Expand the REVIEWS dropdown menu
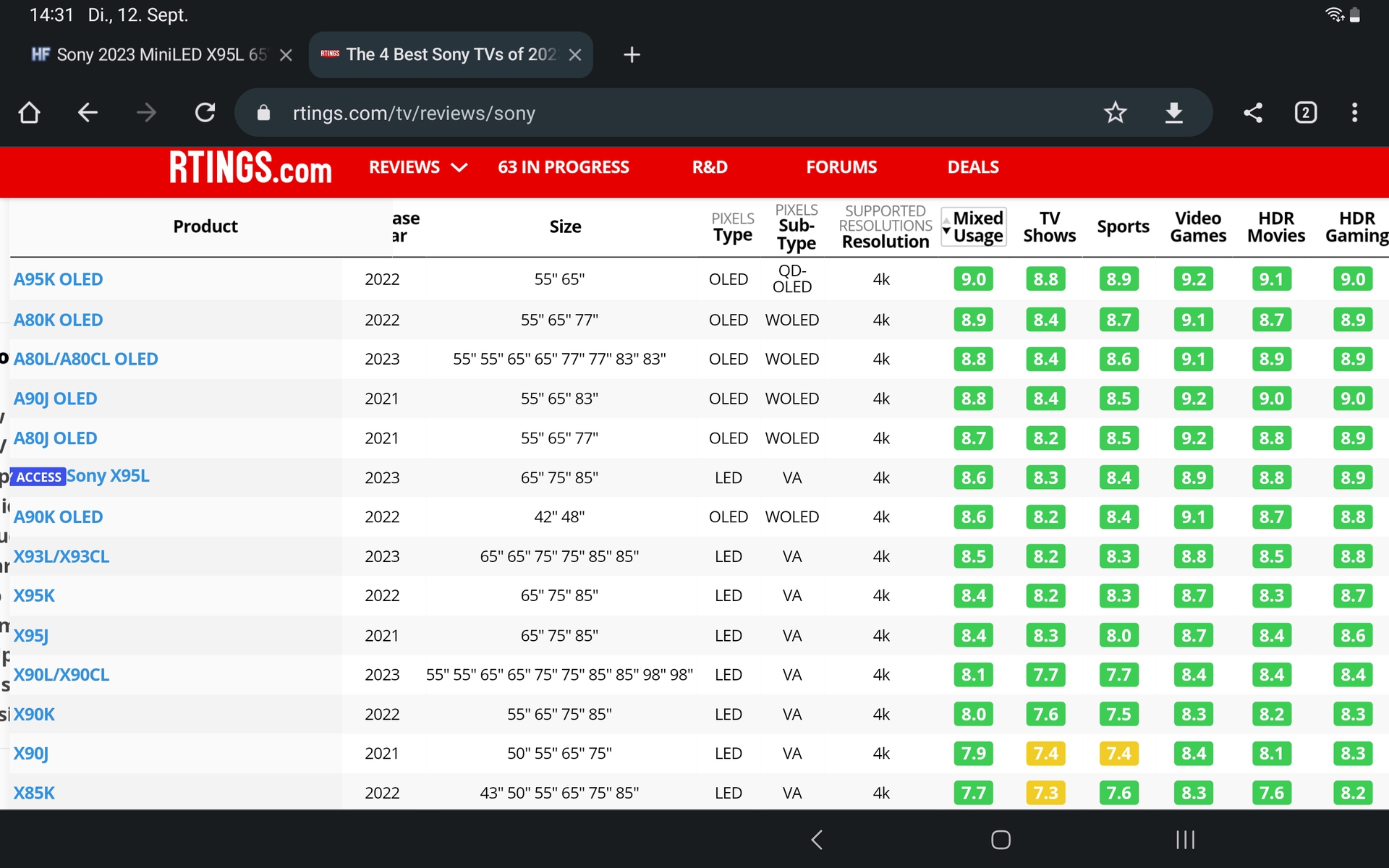This screenshot has height=868, width=1389. tap(417, 168)
